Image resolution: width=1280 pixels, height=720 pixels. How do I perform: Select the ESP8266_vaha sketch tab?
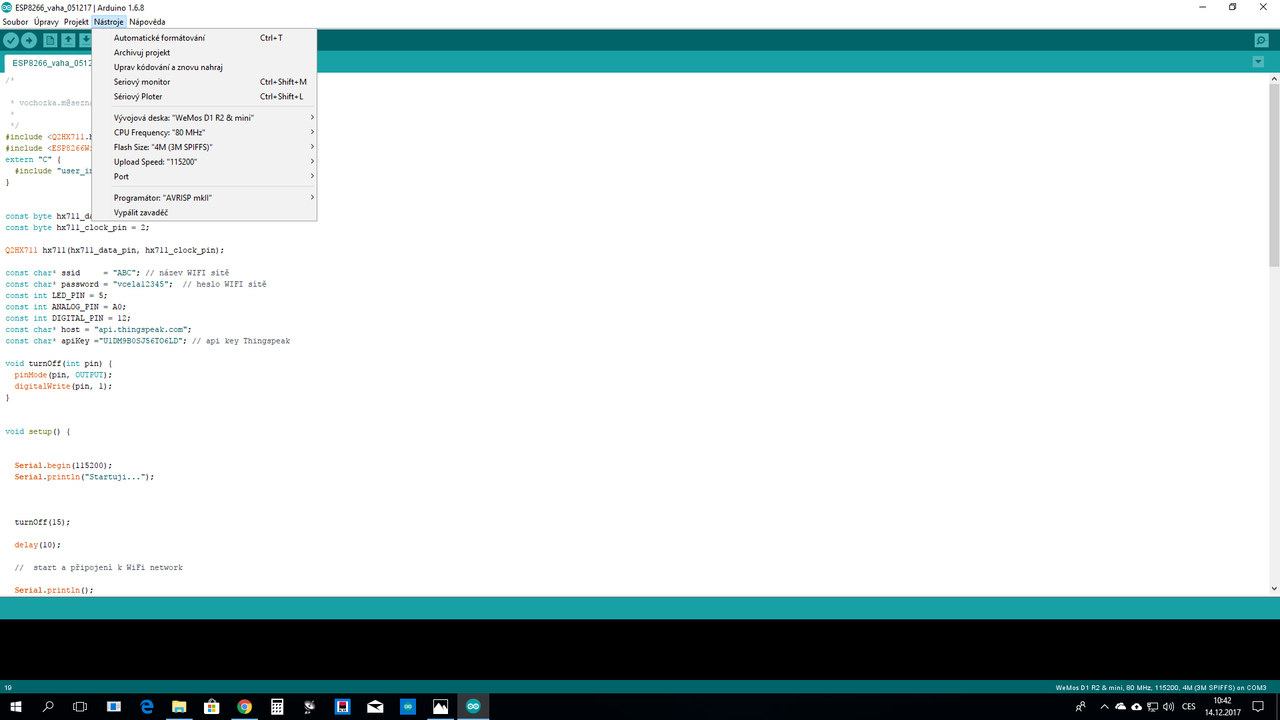[48, 62]
